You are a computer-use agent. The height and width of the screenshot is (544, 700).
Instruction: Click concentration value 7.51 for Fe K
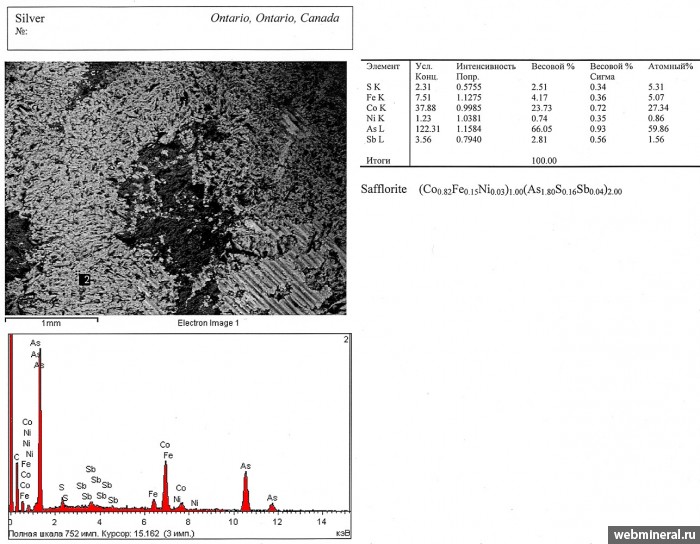(x=423, y=97)
